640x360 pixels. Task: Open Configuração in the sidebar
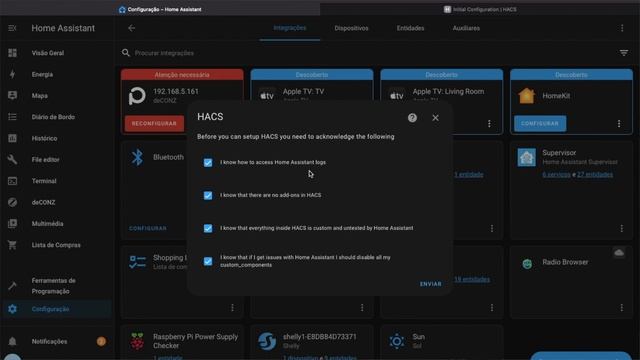click(x=56, y=309)
